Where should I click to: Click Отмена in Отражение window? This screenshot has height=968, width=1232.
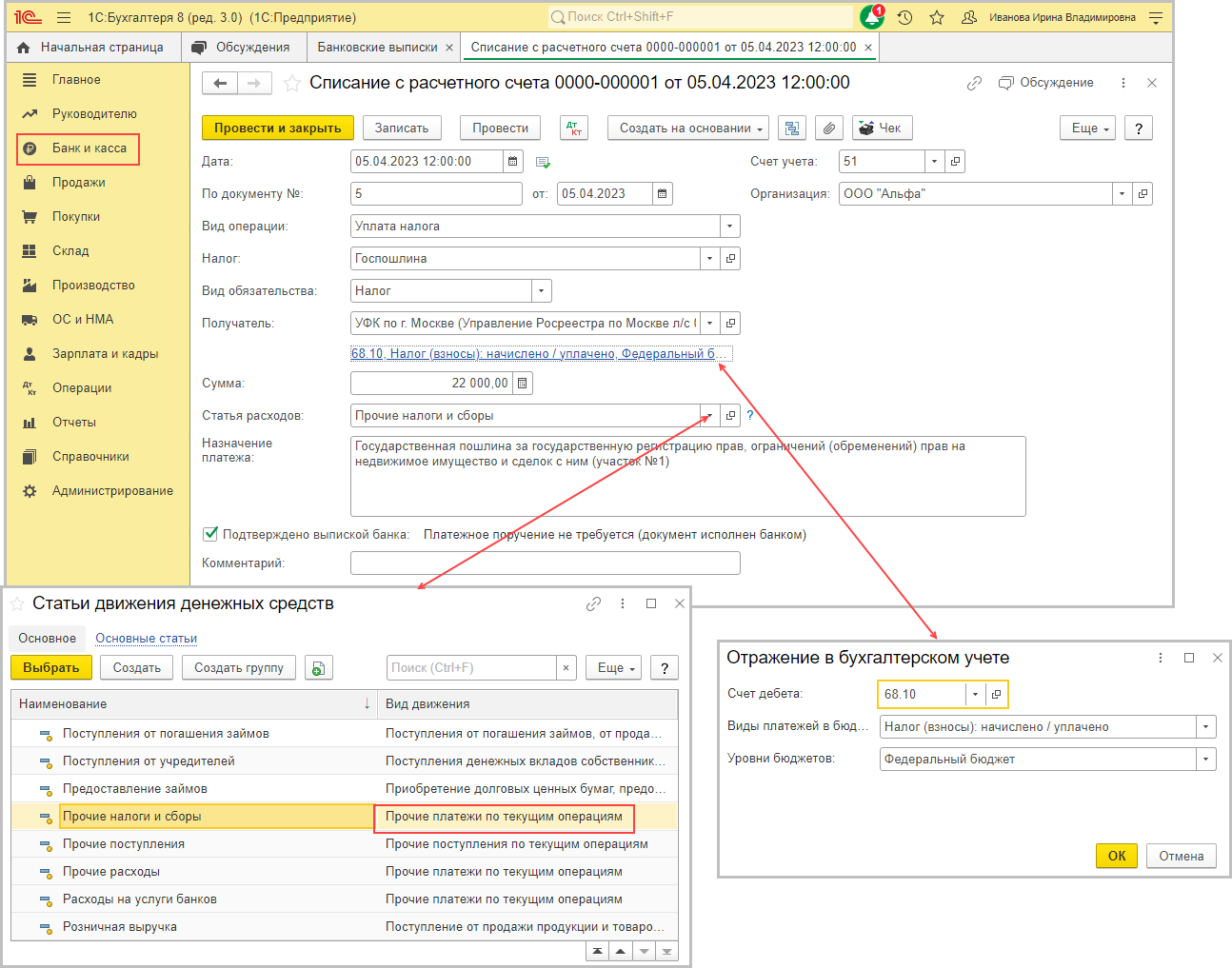pyautogui.click(x=1182, y=856)
